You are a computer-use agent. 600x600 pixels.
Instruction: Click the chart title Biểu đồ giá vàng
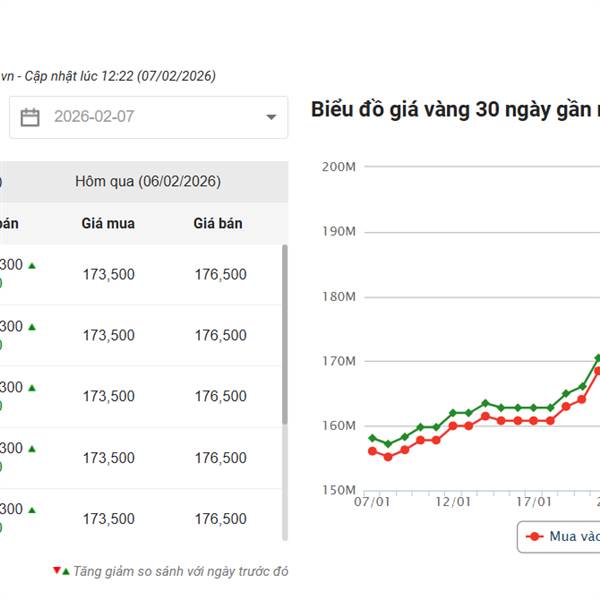(455, 110)
